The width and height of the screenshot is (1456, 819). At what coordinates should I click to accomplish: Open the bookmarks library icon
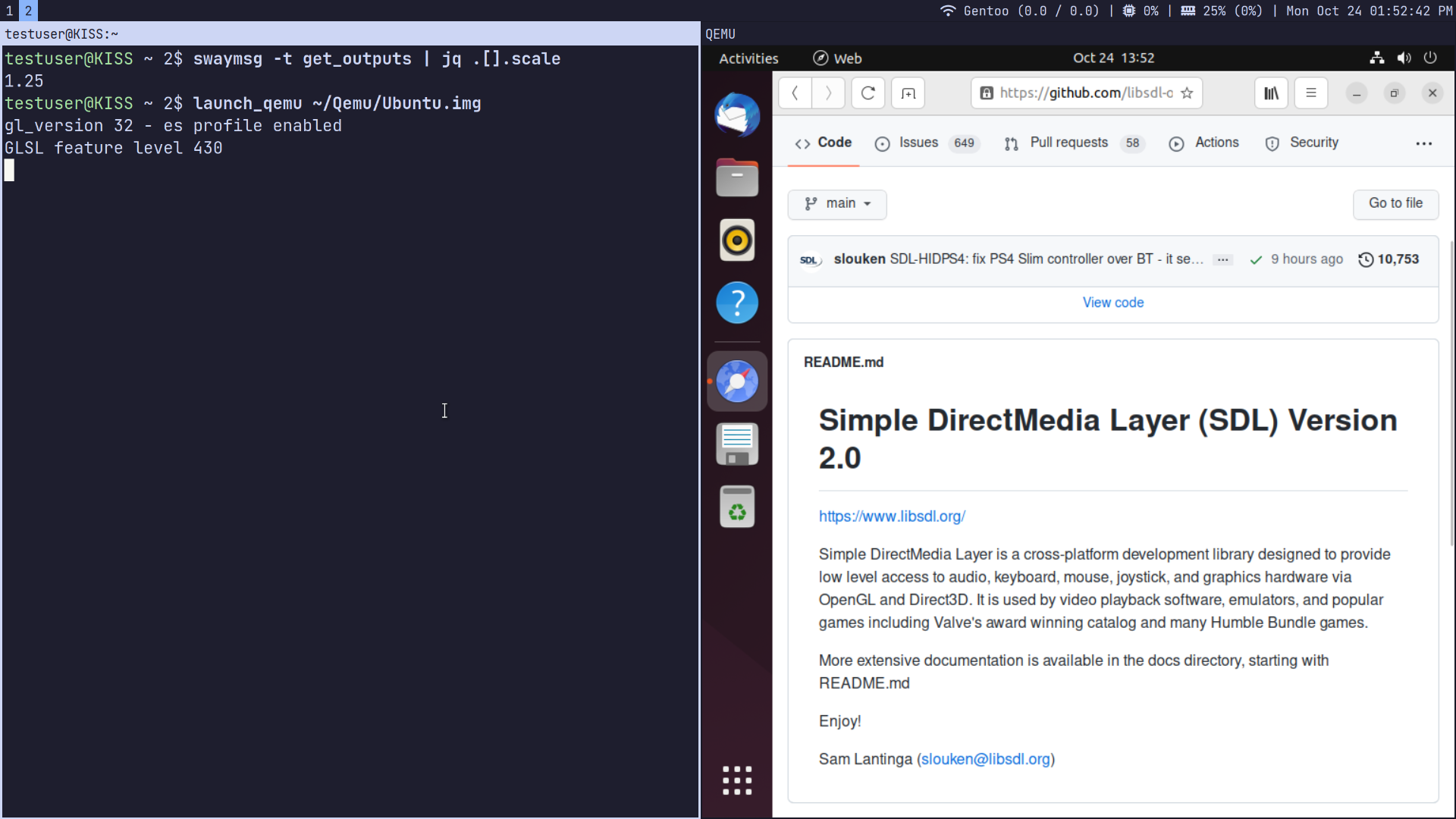coord(1271,93)
